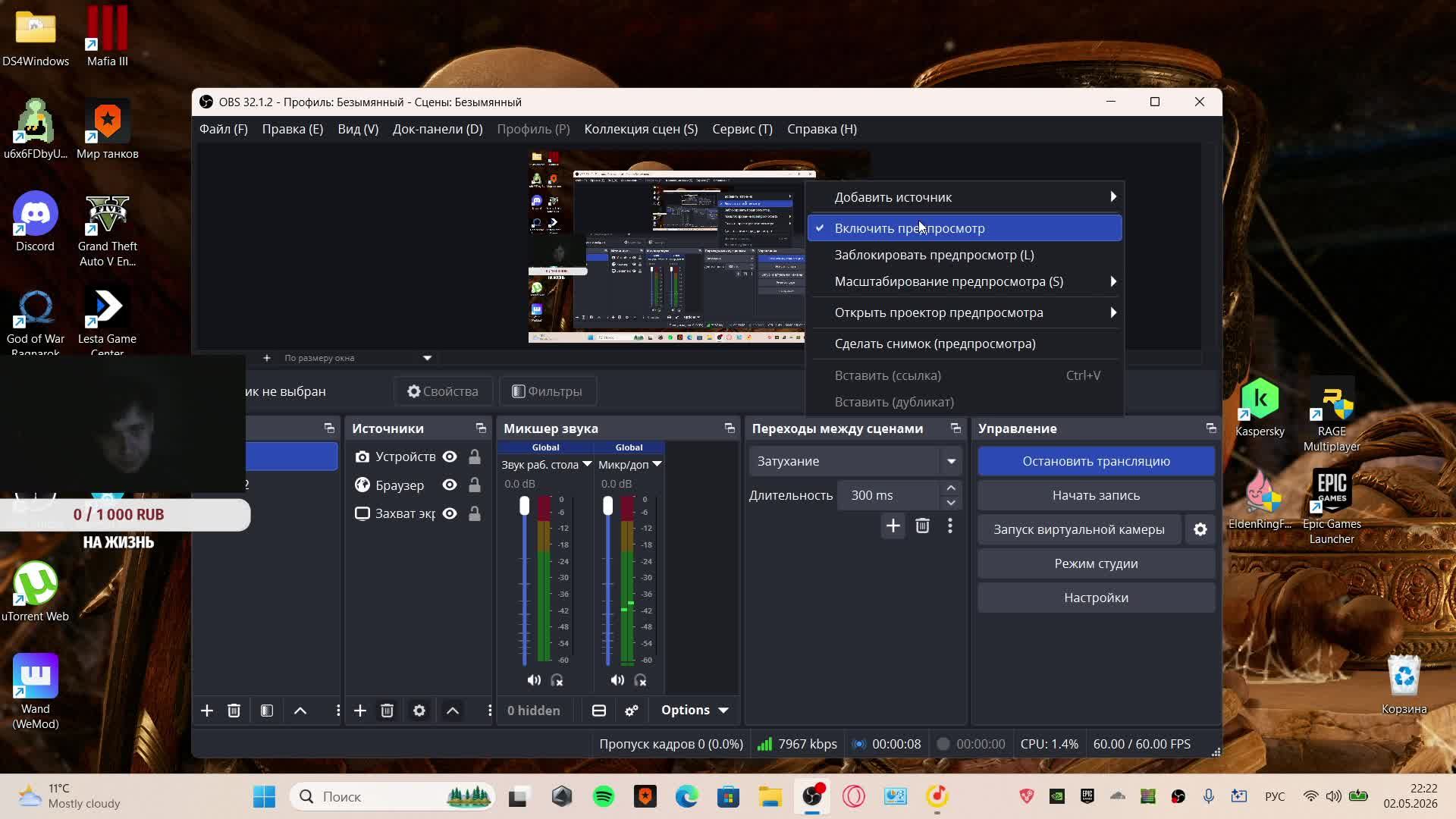This screenshot has height=819, width=1456.
Task: Click the Звук раб. стола volume fader
Action: [x=524, y=507]
